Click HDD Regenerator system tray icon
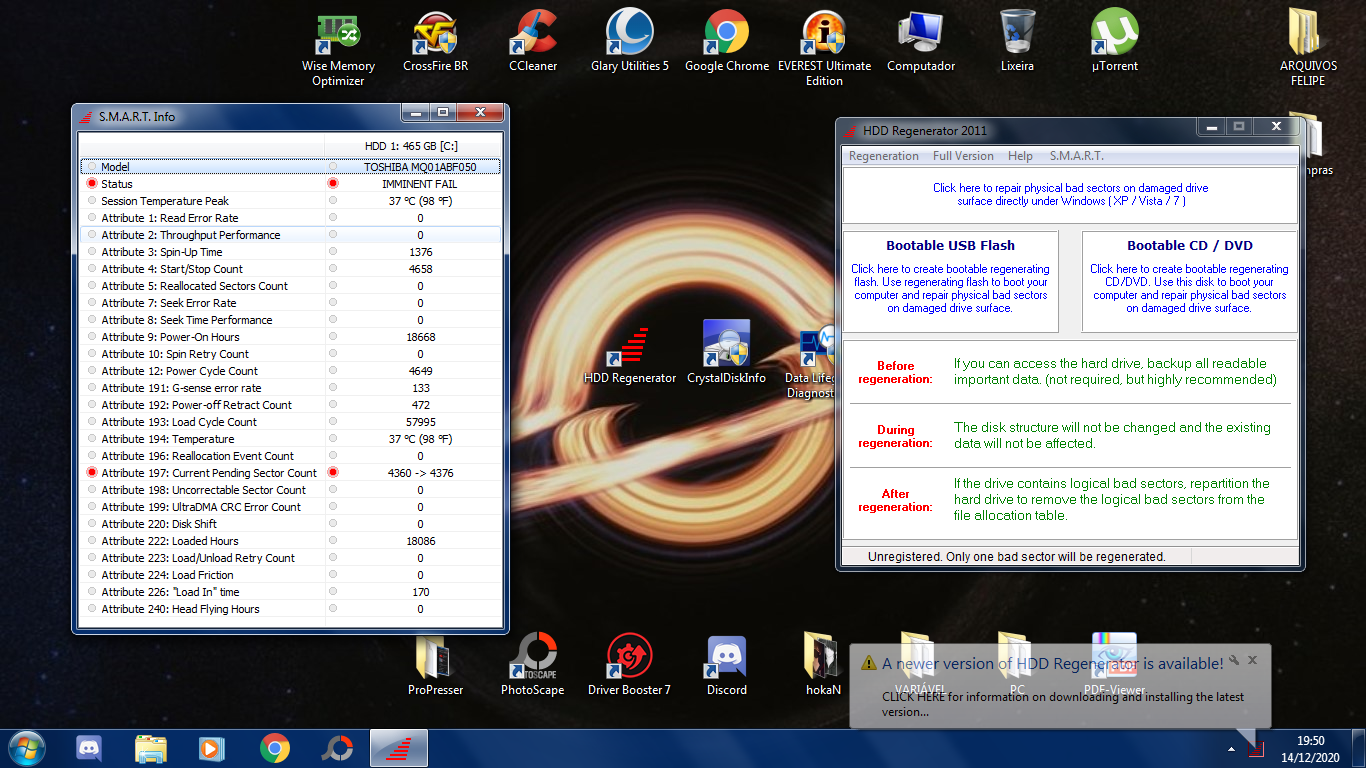Screen dimensions: 1366x768 1255,749
